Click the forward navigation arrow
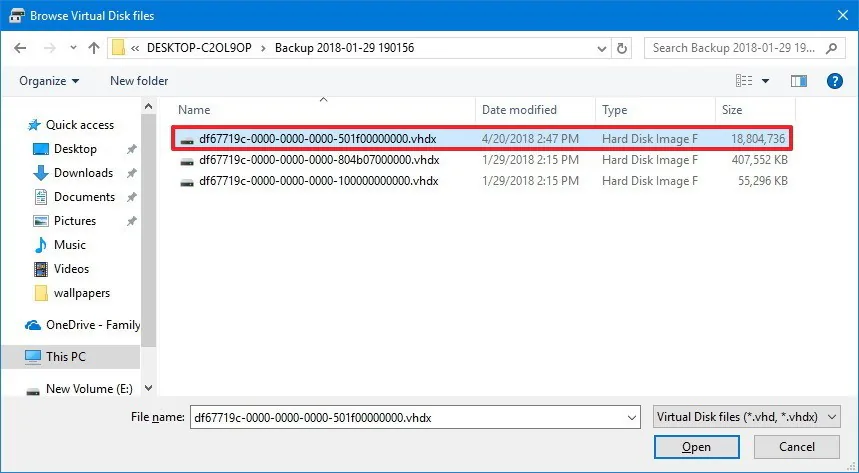Image resolution: width=859 pixels, height=473 pixels. (x=49, y=48)
